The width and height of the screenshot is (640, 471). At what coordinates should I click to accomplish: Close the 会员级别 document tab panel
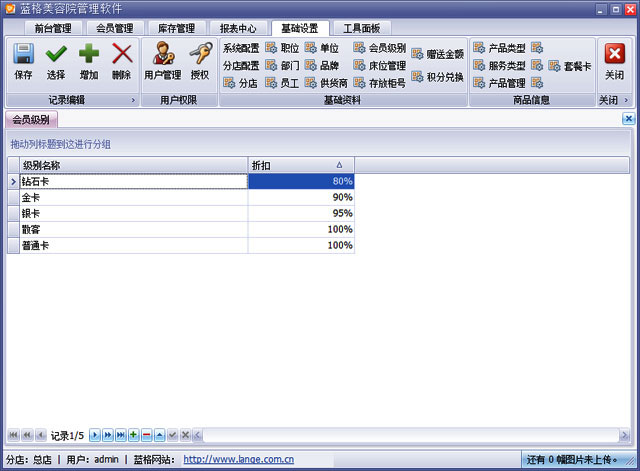629,119
